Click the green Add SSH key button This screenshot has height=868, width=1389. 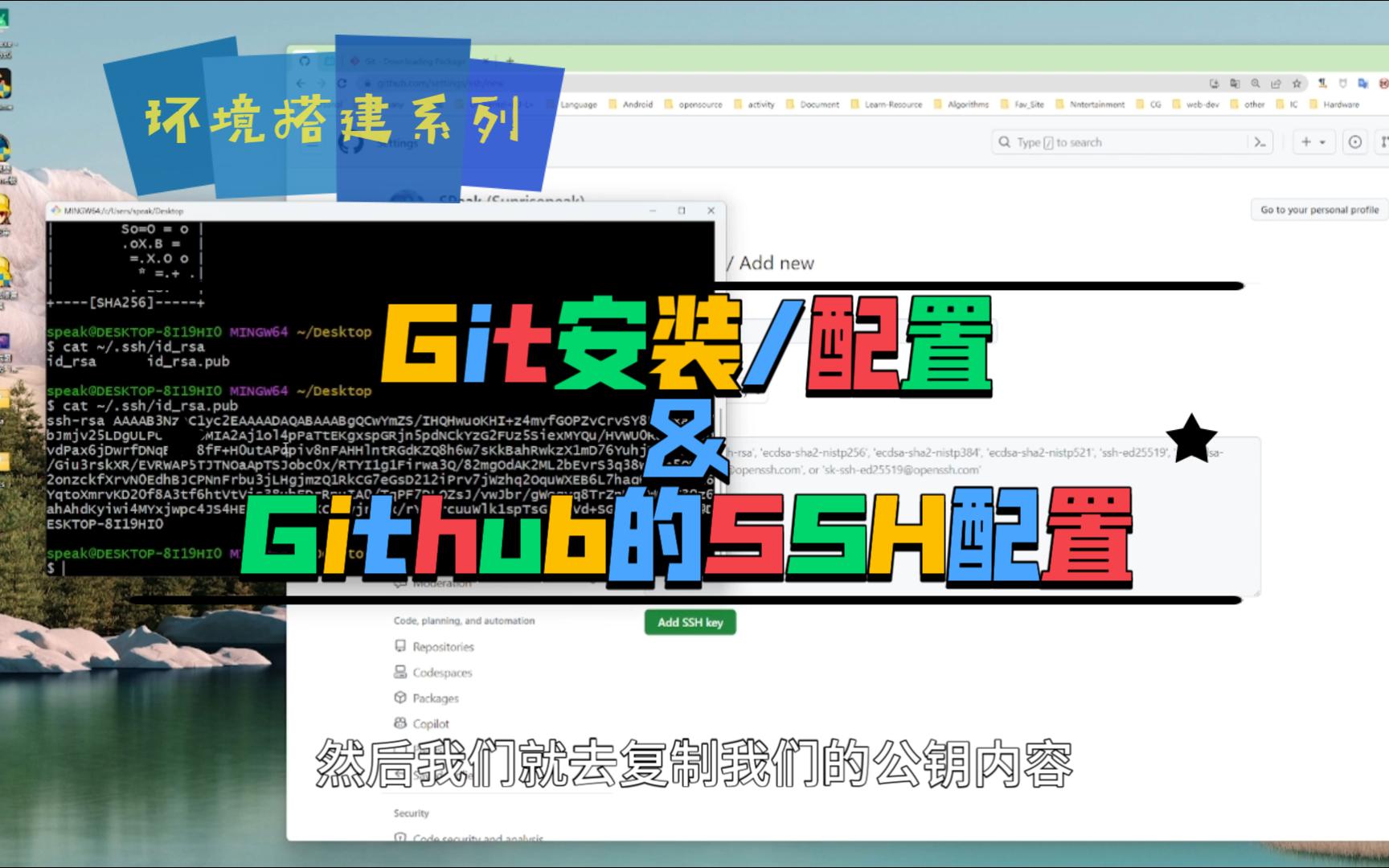pyautogui.click(x=690, y=622)
